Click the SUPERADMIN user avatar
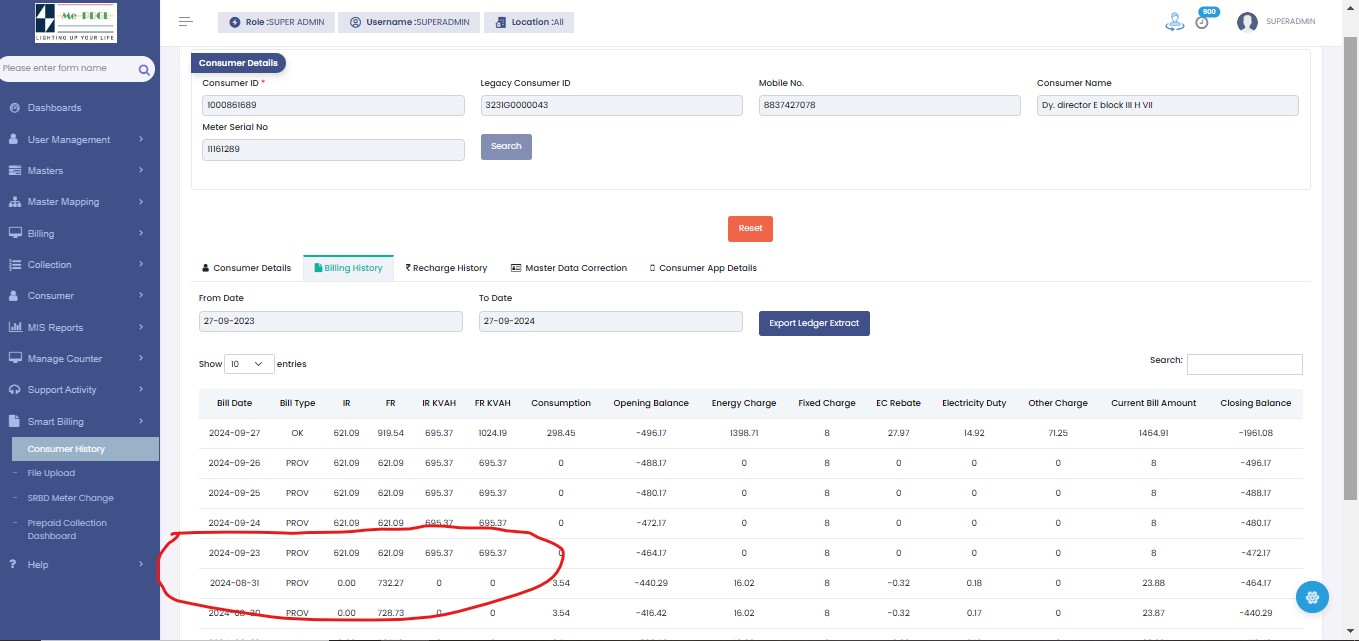 1247,22
